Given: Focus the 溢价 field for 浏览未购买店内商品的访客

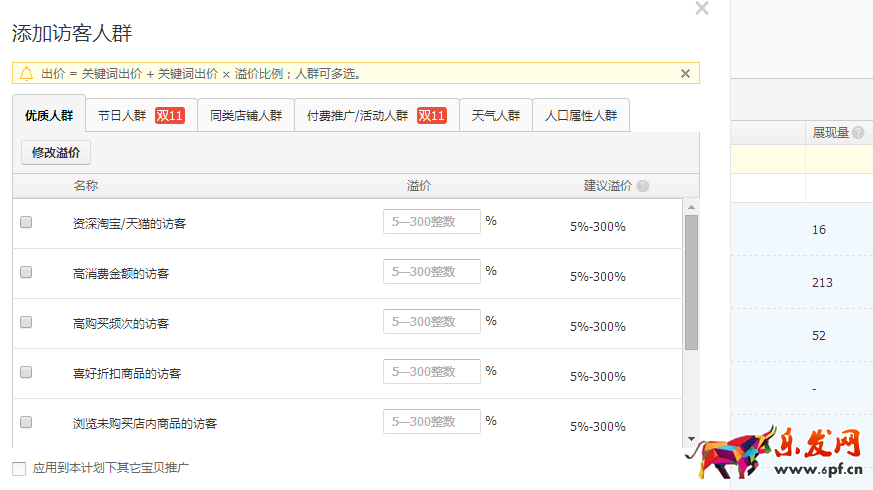Looking at the screenshot, I should pos(432,421).
